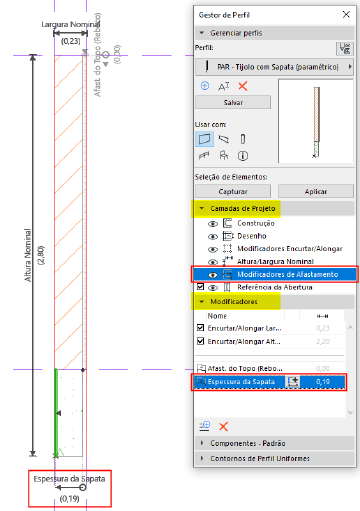Click the Referência da Abertura layer icon
Image resolution: width=360 pixels, height=511 pixels.
[227, 287]
